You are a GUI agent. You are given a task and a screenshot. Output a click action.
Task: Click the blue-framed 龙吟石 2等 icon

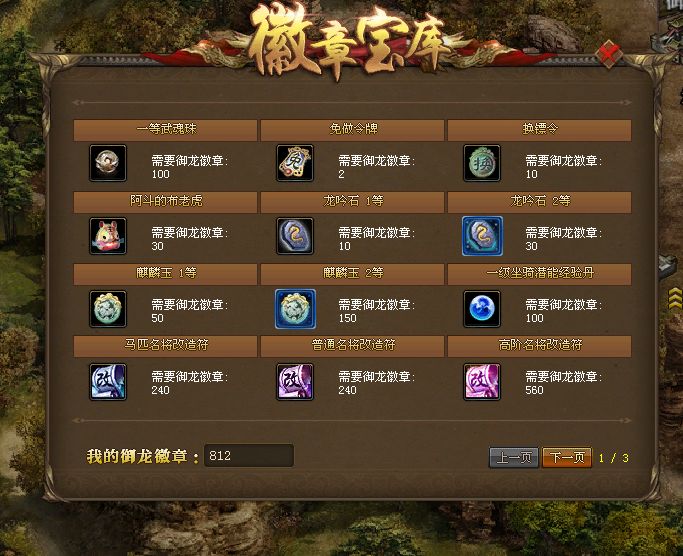point(482,236)
